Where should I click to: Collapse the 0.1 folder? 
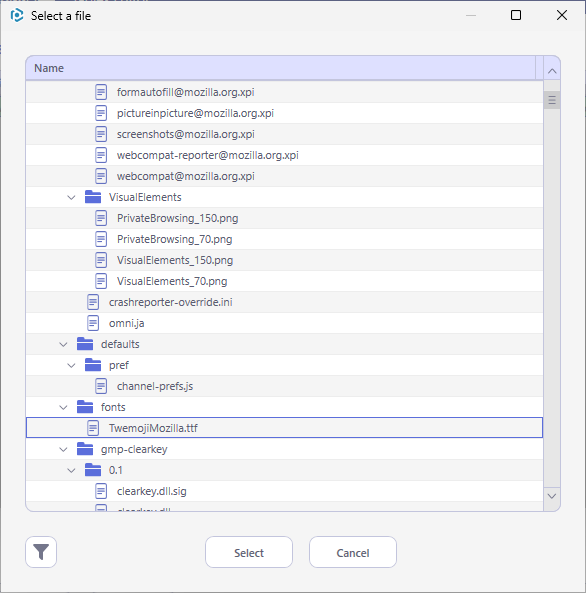point(71,470)
